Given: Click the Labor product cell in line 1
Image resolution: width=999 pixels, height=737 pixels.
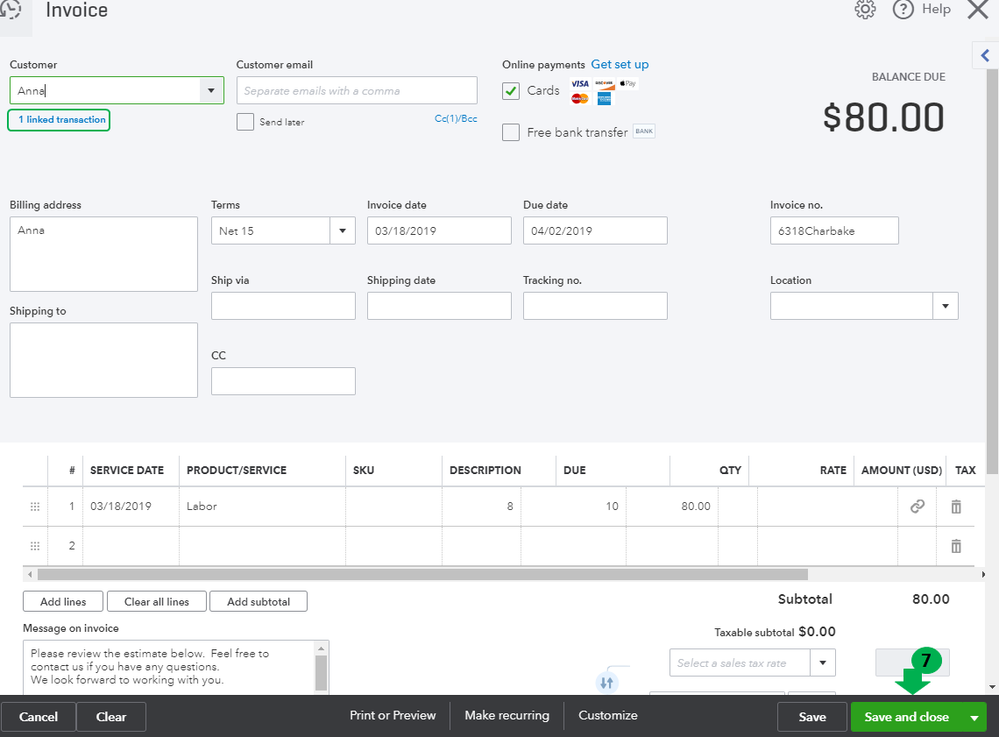Looking at the screenshot, I should pos(262,506).
